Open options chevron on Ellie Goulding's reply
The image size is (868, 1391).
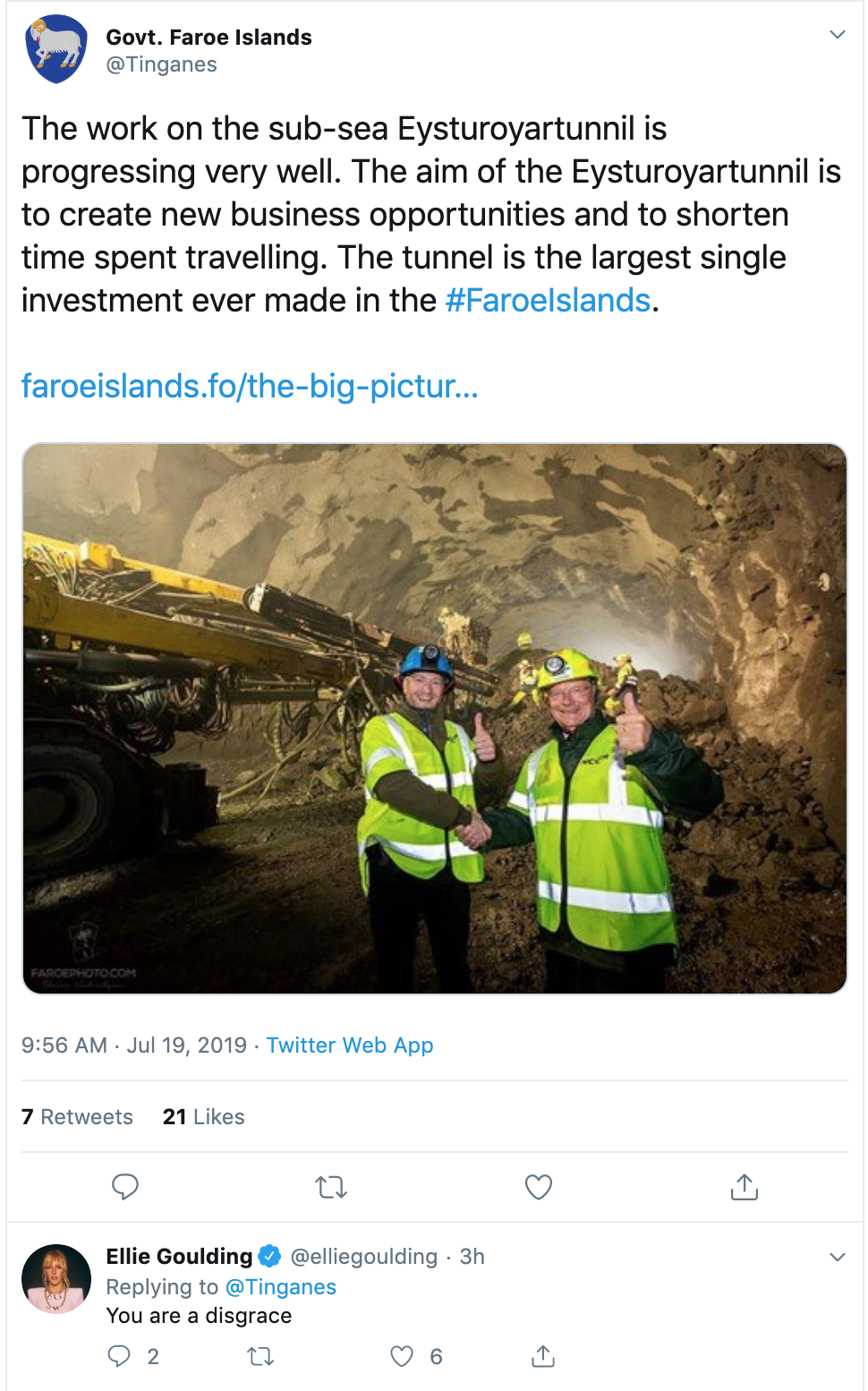coord(837,1257)
